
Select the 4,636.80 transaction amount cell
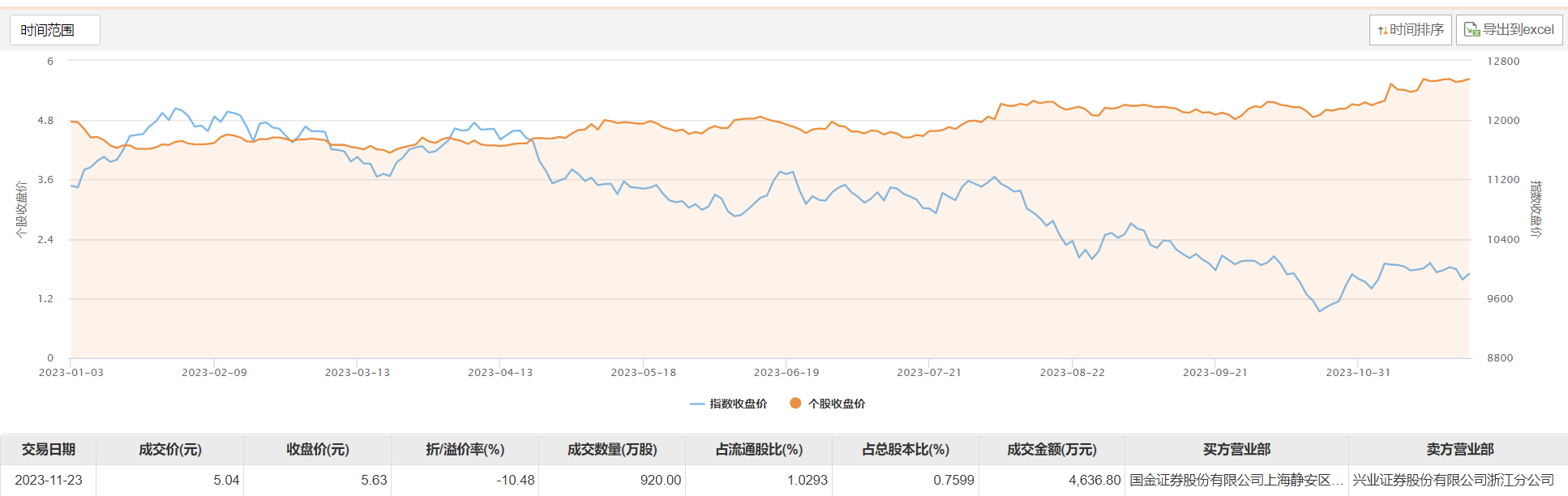(1052, 480)
